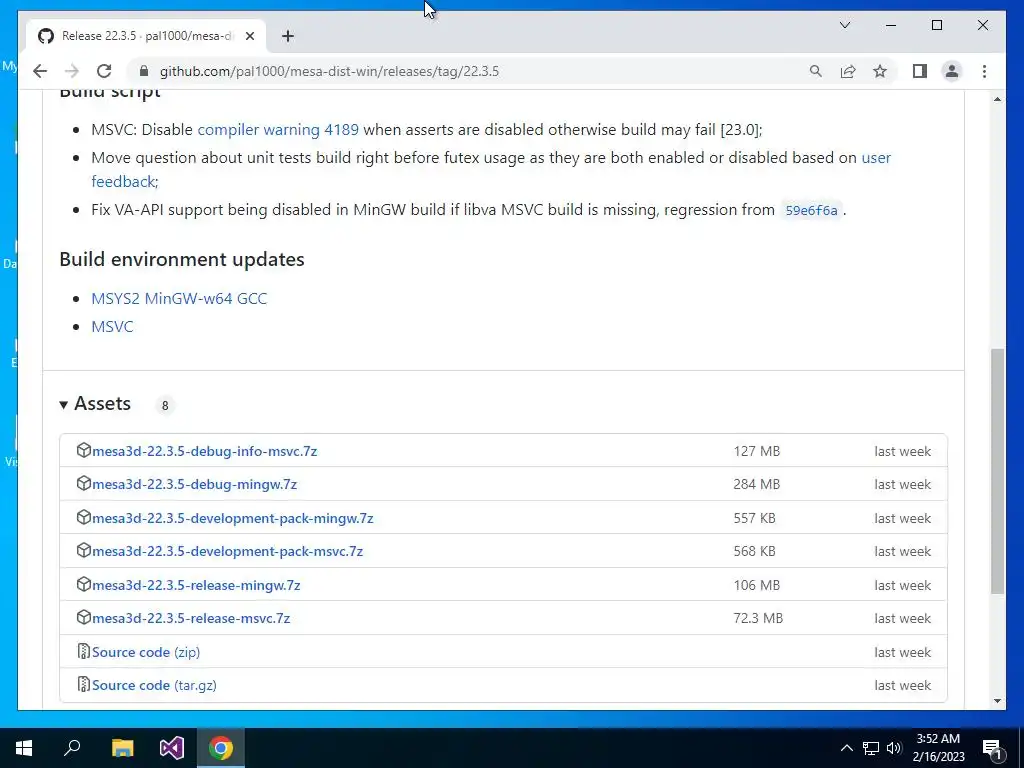View site security lock info
The width and height of the screenshot is (1024, 768).
click(144, 71)
